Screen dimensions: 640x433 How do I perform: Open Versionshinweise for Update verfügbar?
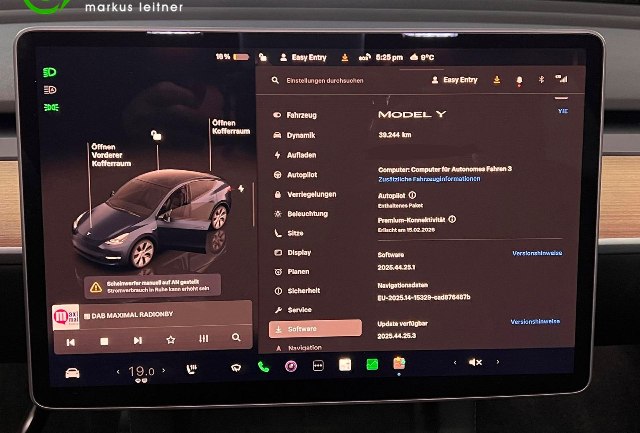pyautogui.click(x=535, y=322)
